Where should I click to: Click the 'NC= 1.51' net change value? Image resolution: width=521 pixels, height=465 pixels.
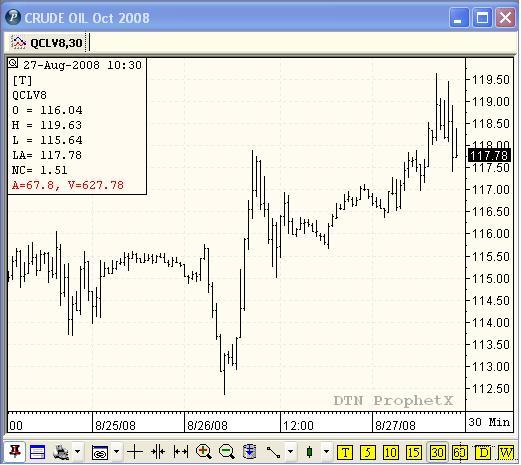pyautogui.click(x=40, y=170)
